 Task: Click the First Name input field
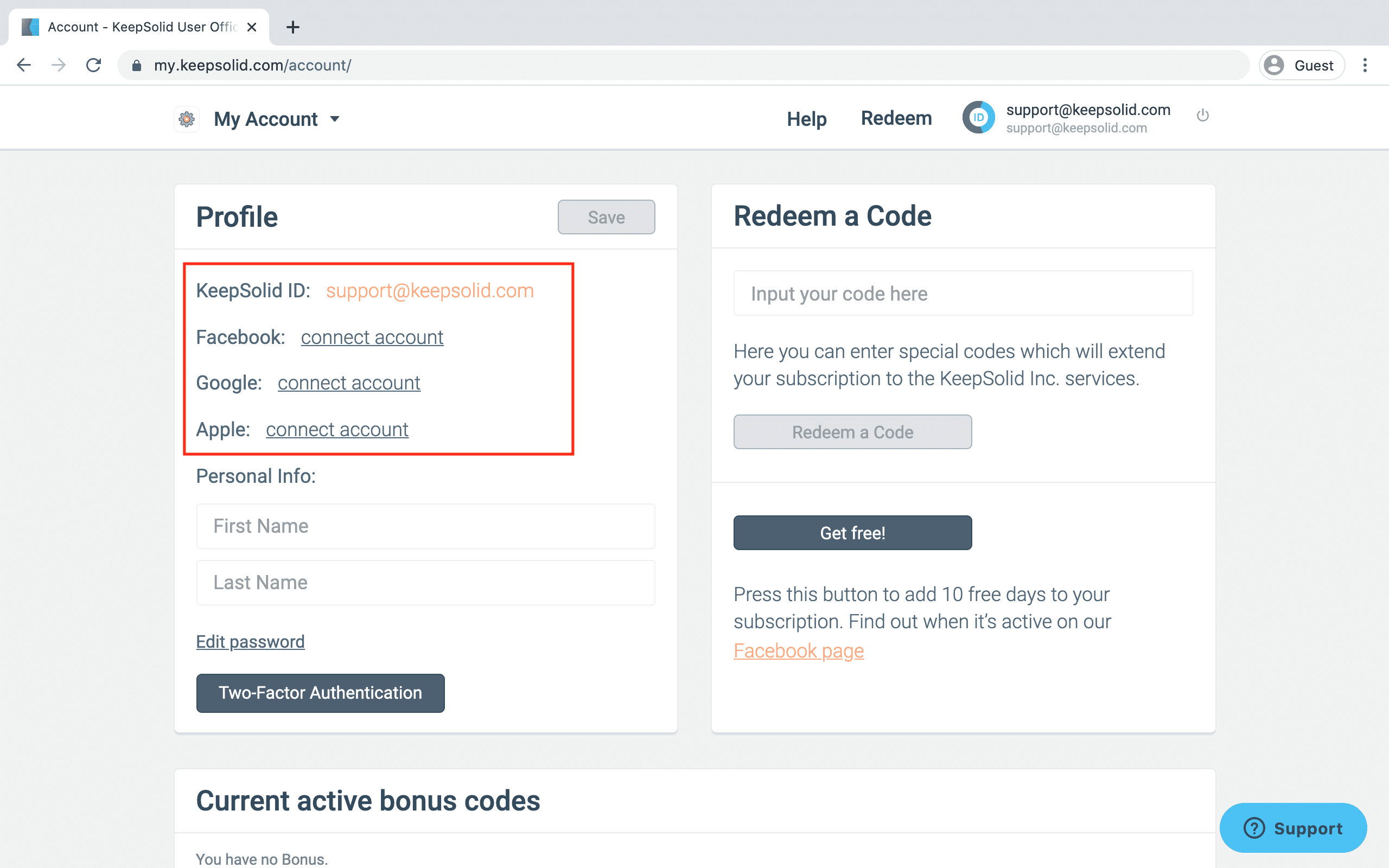(425, 526)
